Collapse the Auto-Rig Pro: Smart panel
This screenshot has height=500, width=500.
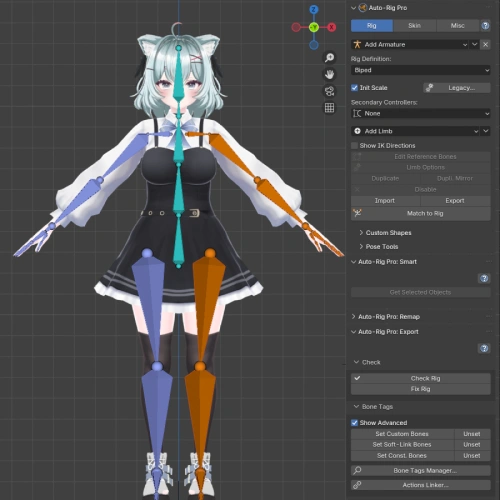[x=384, y=262]
